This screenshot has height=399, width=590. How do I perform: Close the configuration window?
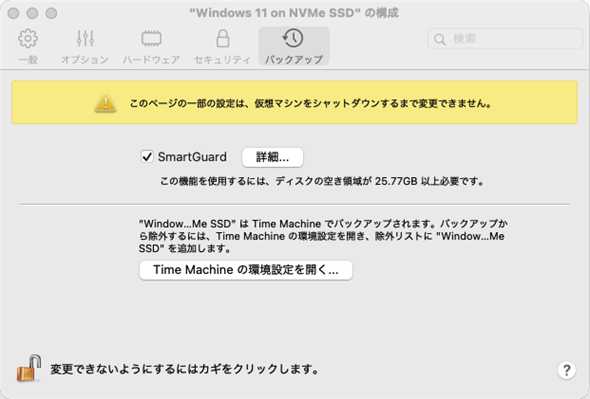(14, 13)
